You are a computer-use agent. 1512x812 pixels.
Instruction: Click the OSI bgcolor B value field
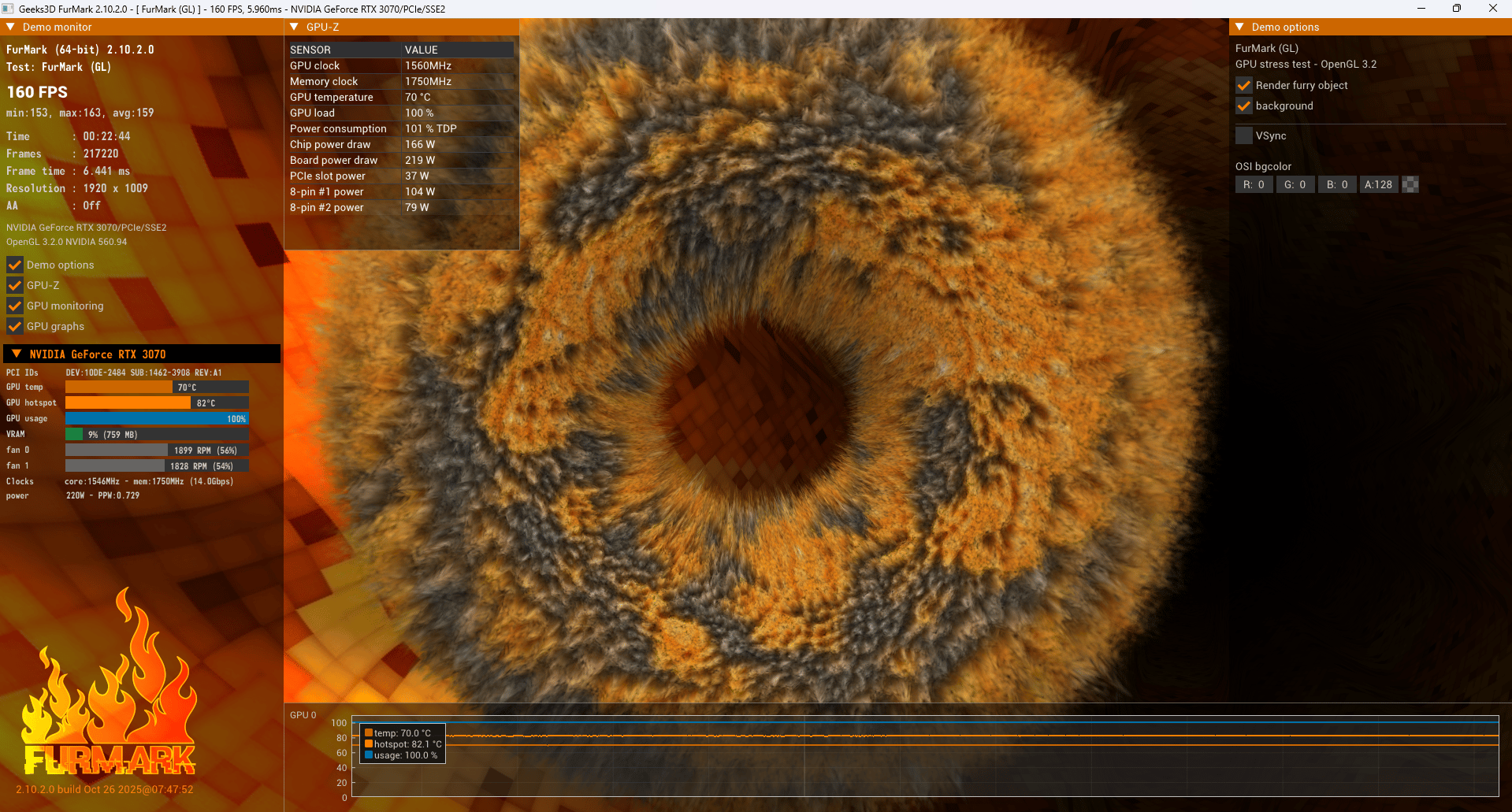coord(1337,184)
